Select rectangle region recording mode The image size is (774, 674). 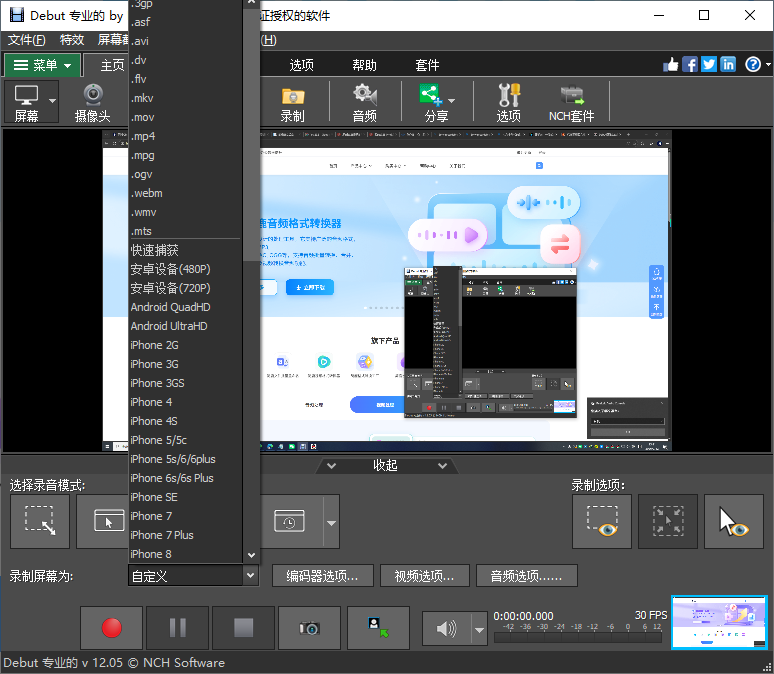click(x=40, y=521)
